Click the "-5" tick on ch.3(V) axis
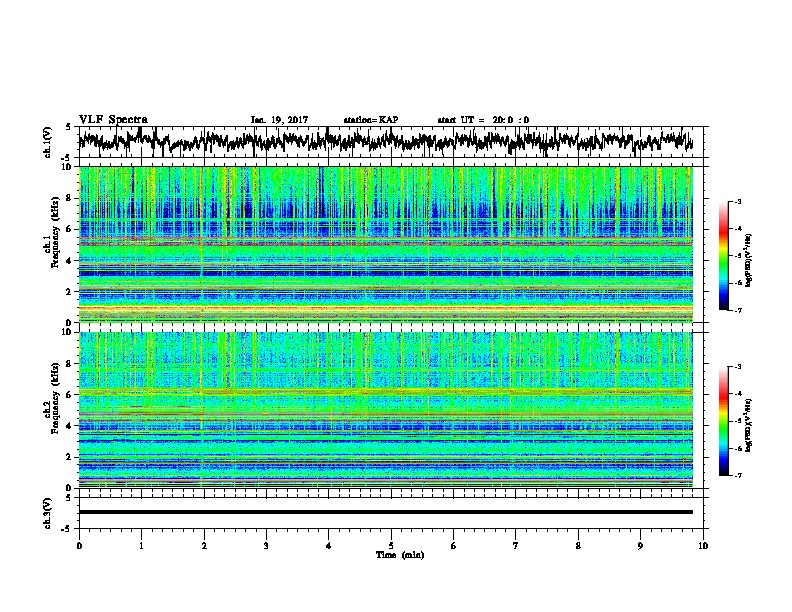792x612 pixels. [x=67, y=529]
